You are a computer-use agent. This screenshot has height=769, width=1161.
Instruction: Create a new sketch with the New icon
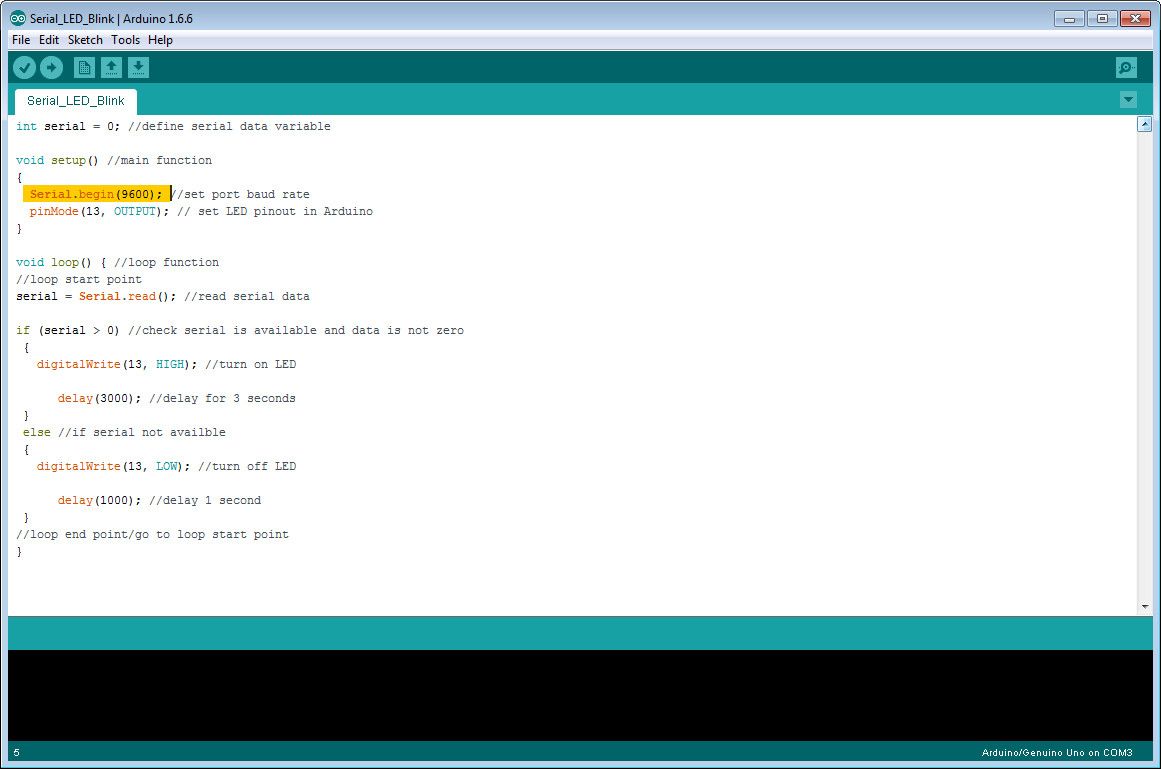[x=83, y=67]
